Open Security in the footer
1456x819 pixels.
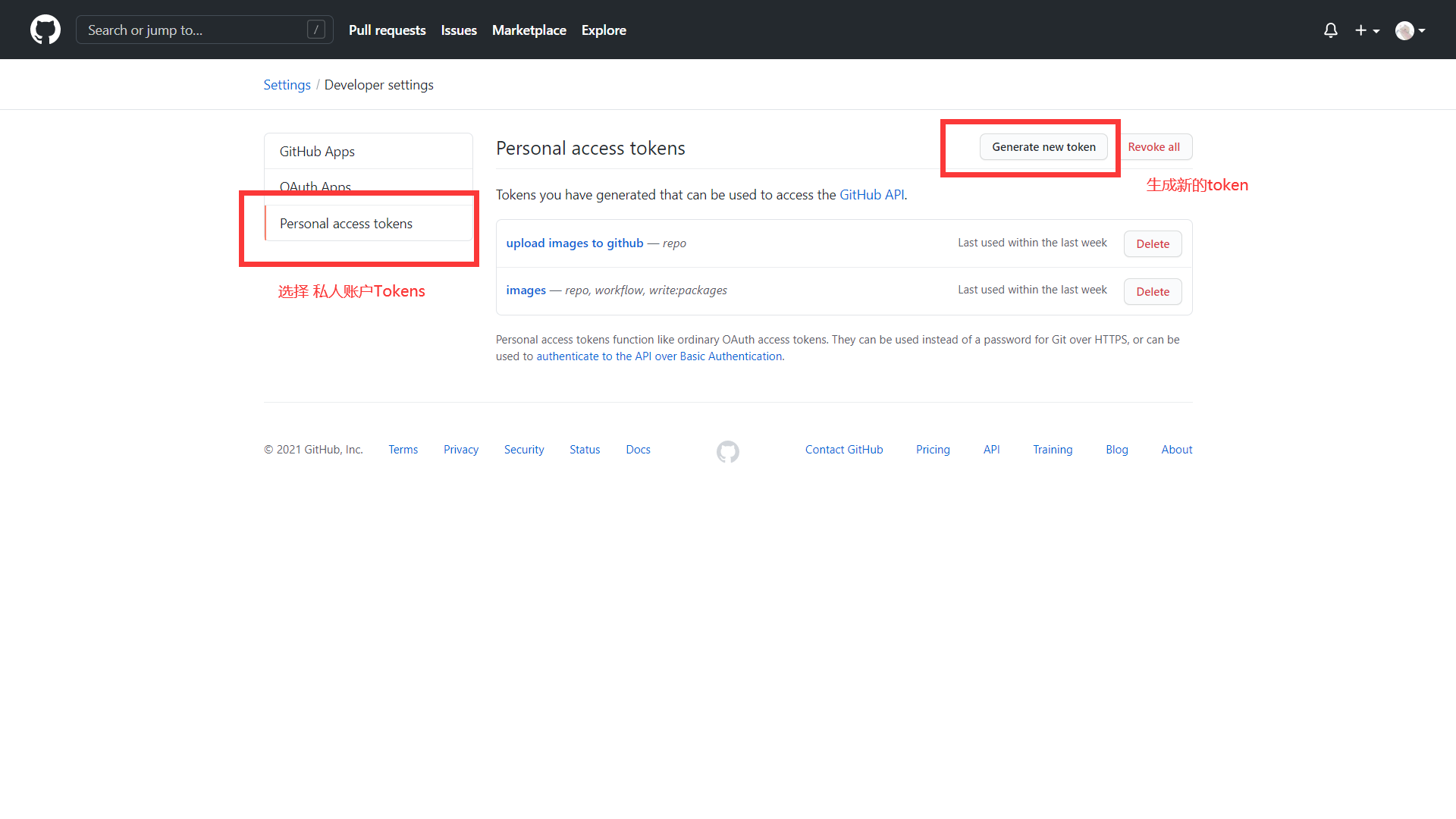(x=524, y=450)
